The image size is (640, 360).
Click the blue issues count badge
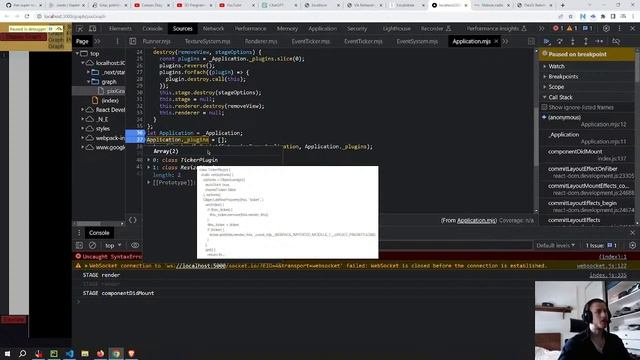click(x=587, y=29)
